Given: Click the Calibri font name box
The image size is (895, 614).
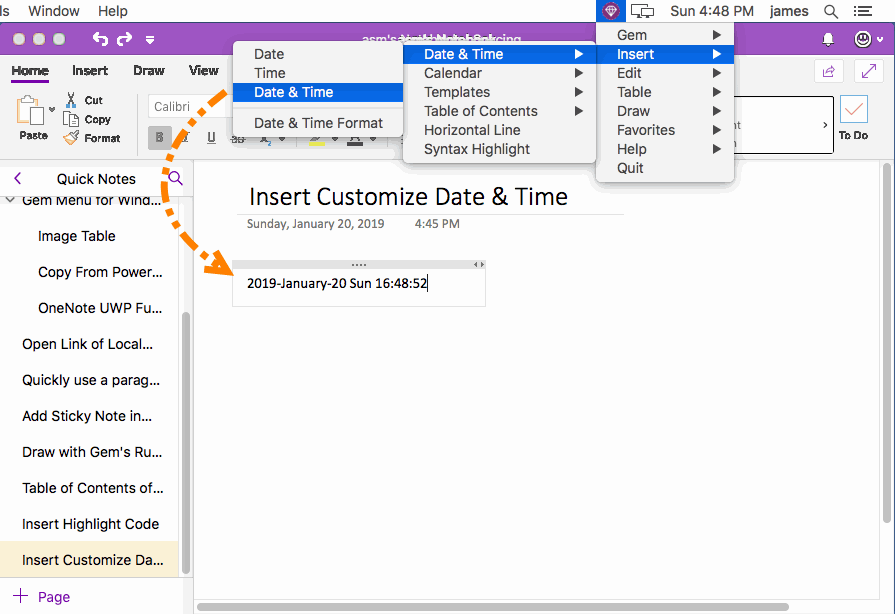Looking at the screenshot, I should coord(191,107).
